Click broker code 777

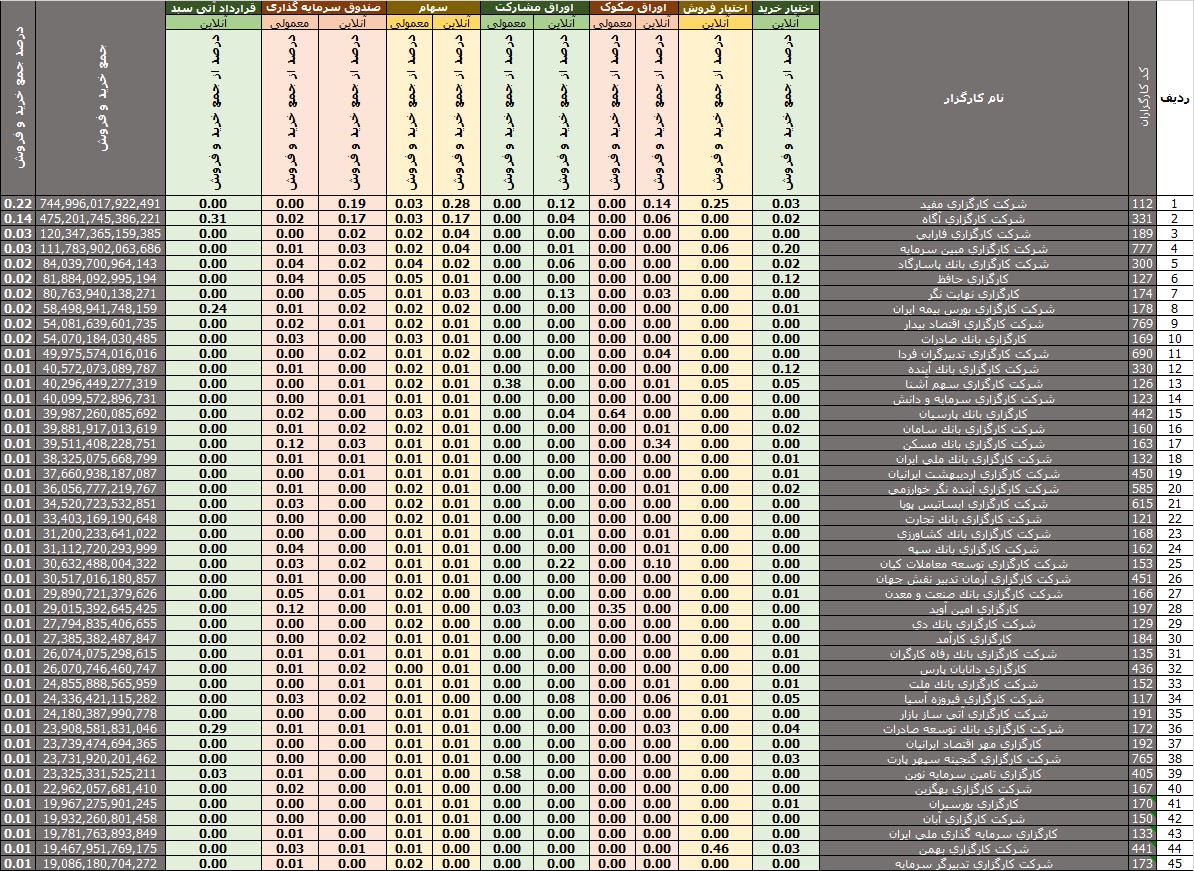coord(1142,249)
